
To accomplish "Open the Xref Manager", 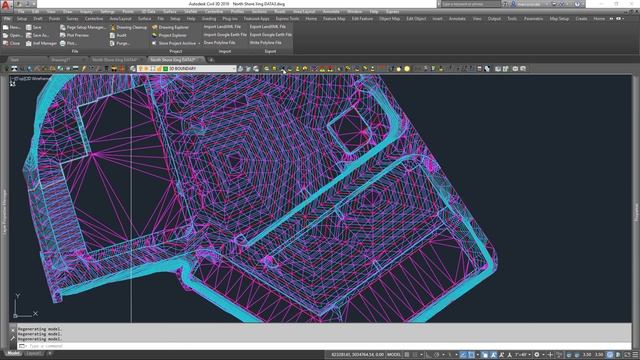I will (x=41, y=43).
